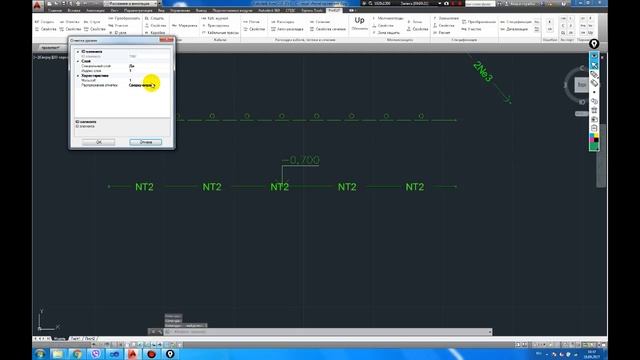The height and width of the screenshot is (360, 640).
Task: Switch to the Главная ribbon tab
Action: [54, 11]
